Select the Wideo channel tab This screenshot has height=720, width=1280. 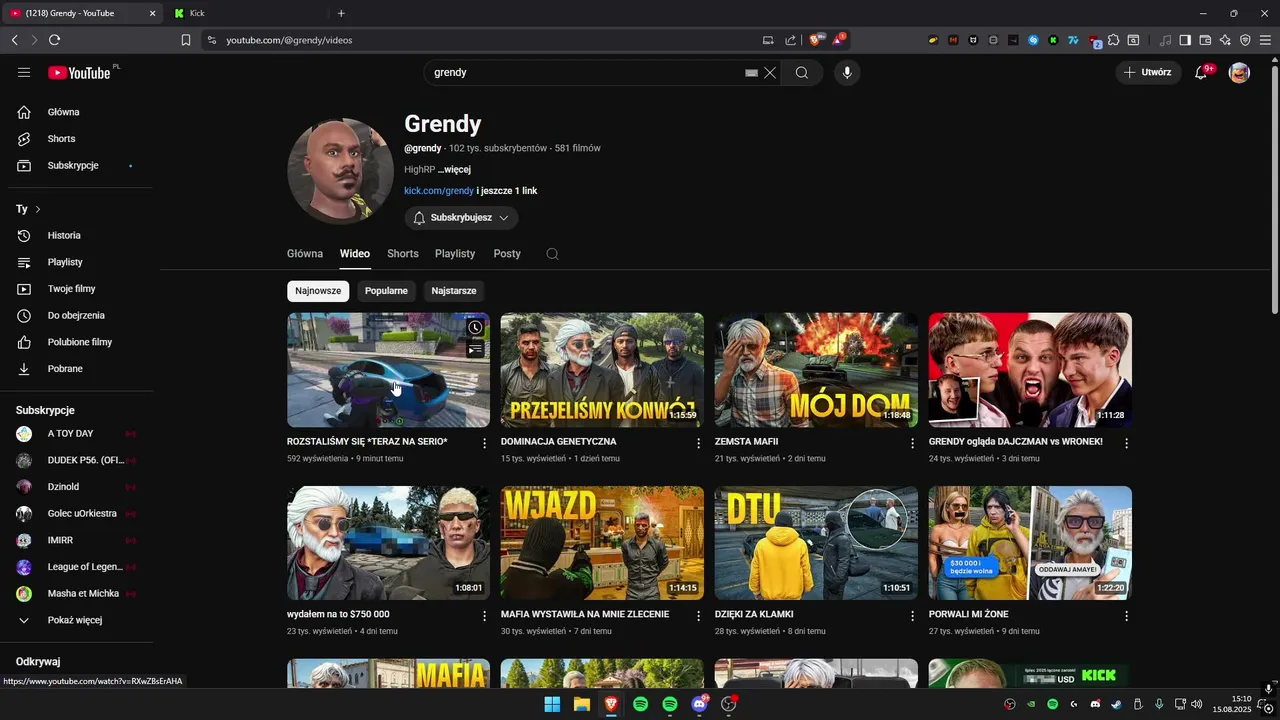click(x=355, y=254)
